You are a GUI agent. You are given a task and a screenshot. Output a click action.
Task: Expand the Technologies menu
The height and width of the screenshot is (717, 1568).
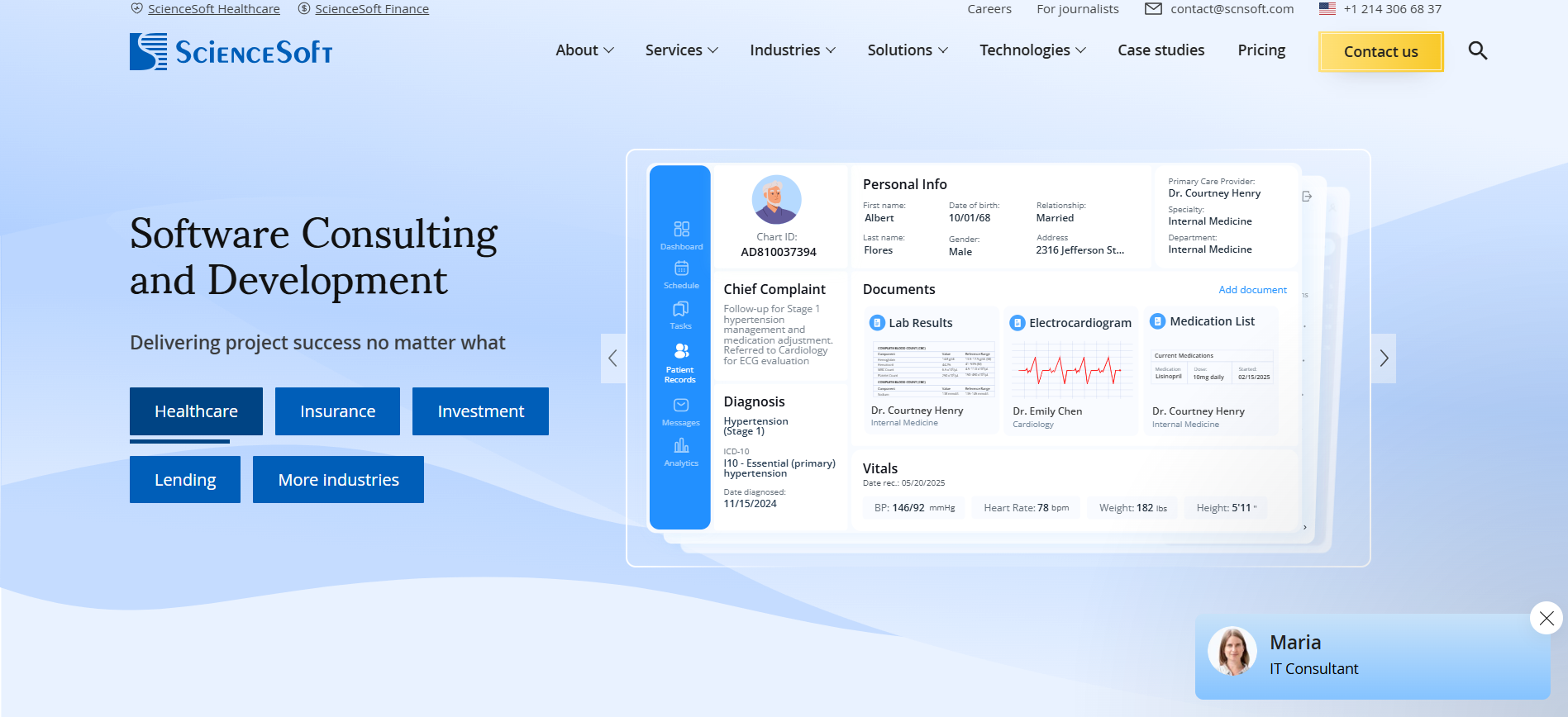[x=1032, y=50]
